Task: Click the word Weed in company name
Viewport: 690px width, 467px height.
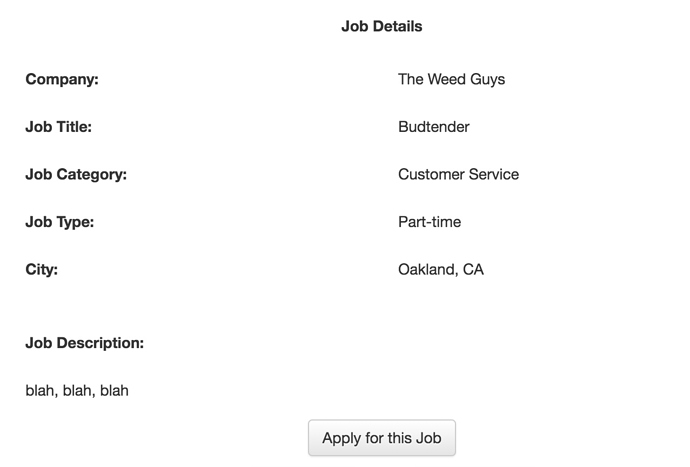Action: coord(447,79)
